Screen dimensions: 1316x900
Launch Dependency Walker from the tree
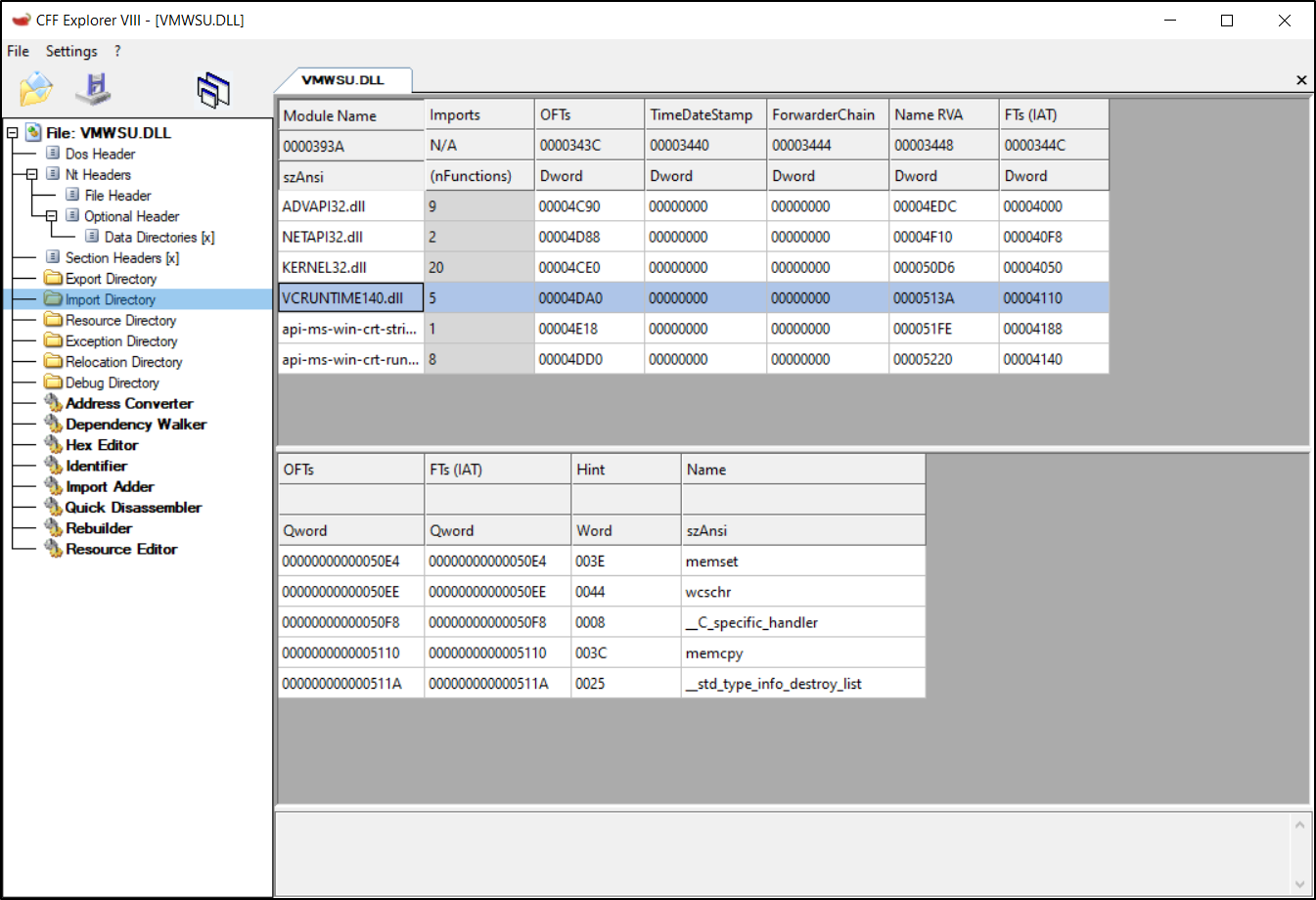[x=135, y=425]
